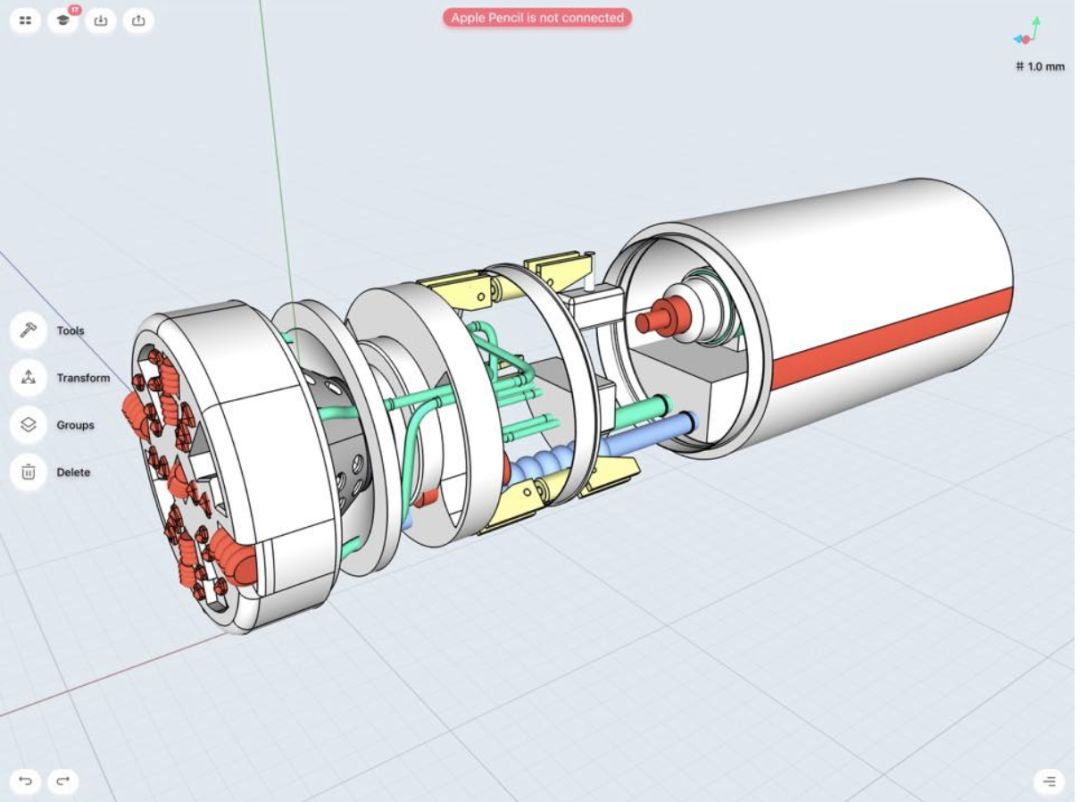Open the Tools hammer icon

point(28,330)
